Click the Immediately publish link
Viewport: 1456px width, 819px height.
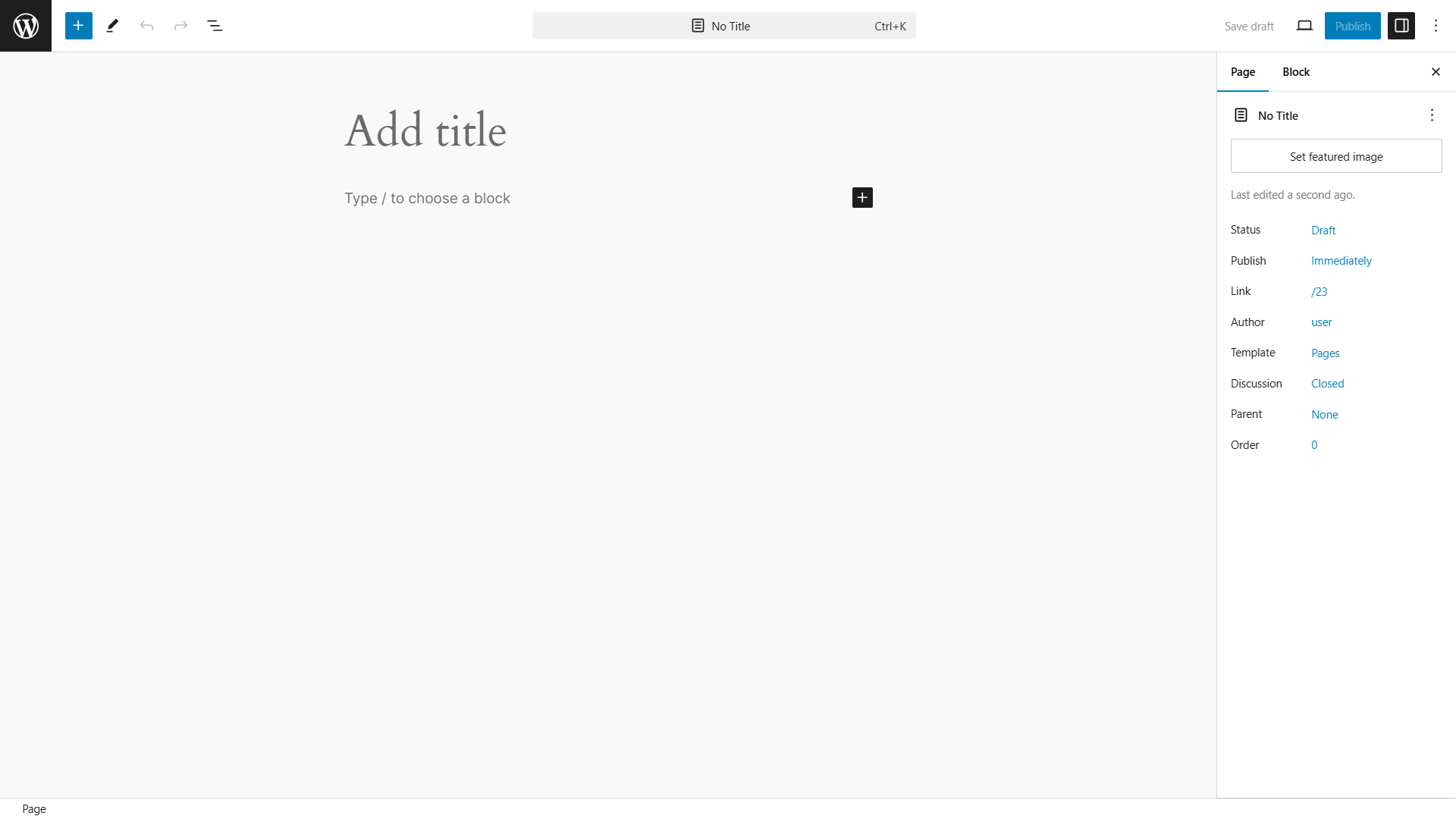tap(1342, 260)
